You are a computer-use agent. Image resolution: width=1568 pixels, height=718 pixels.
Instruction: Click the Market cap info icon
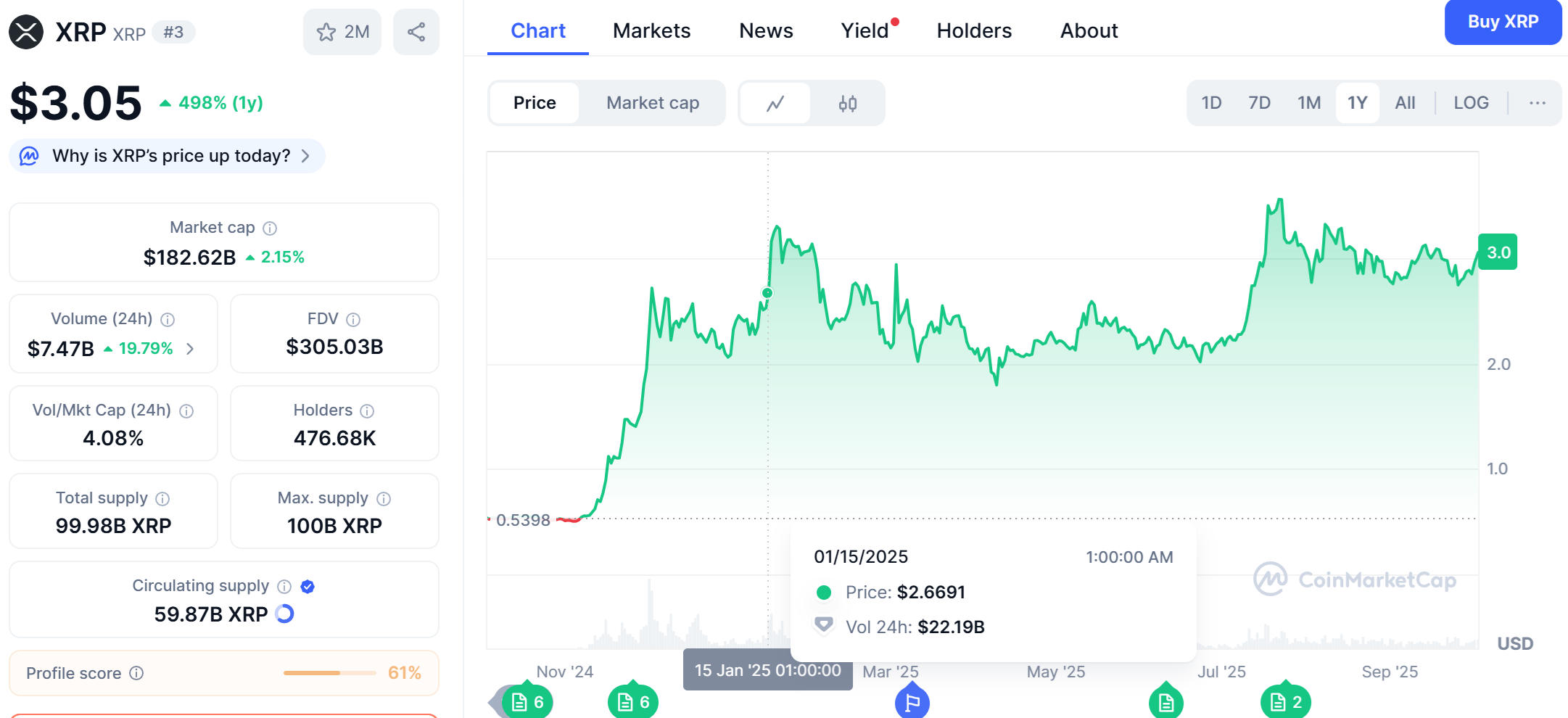pyautogui.click(x=270, y=228)
